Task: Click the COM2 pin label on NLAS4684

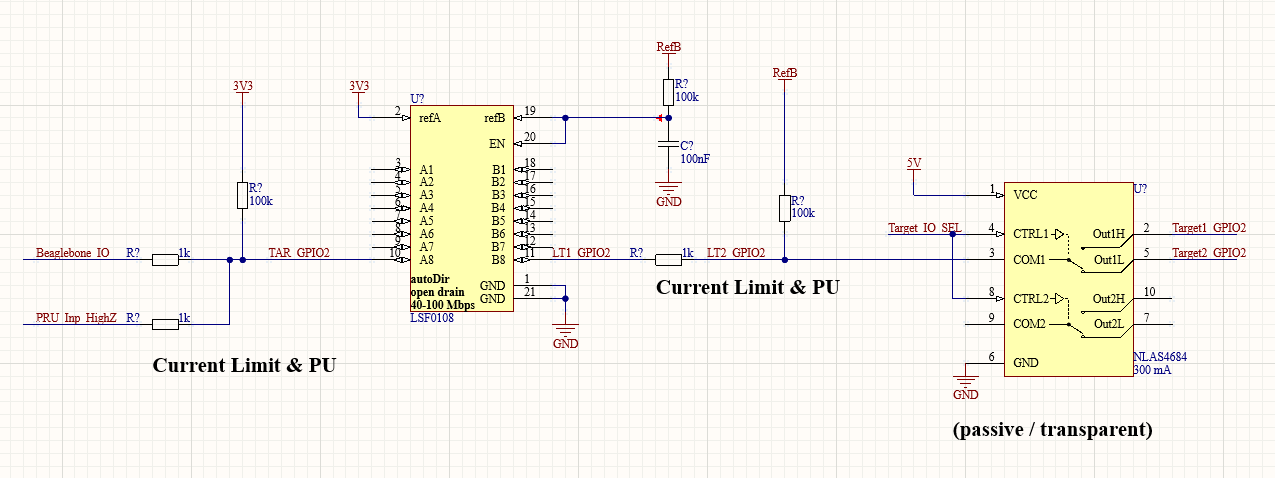Action: (1029, 324)
